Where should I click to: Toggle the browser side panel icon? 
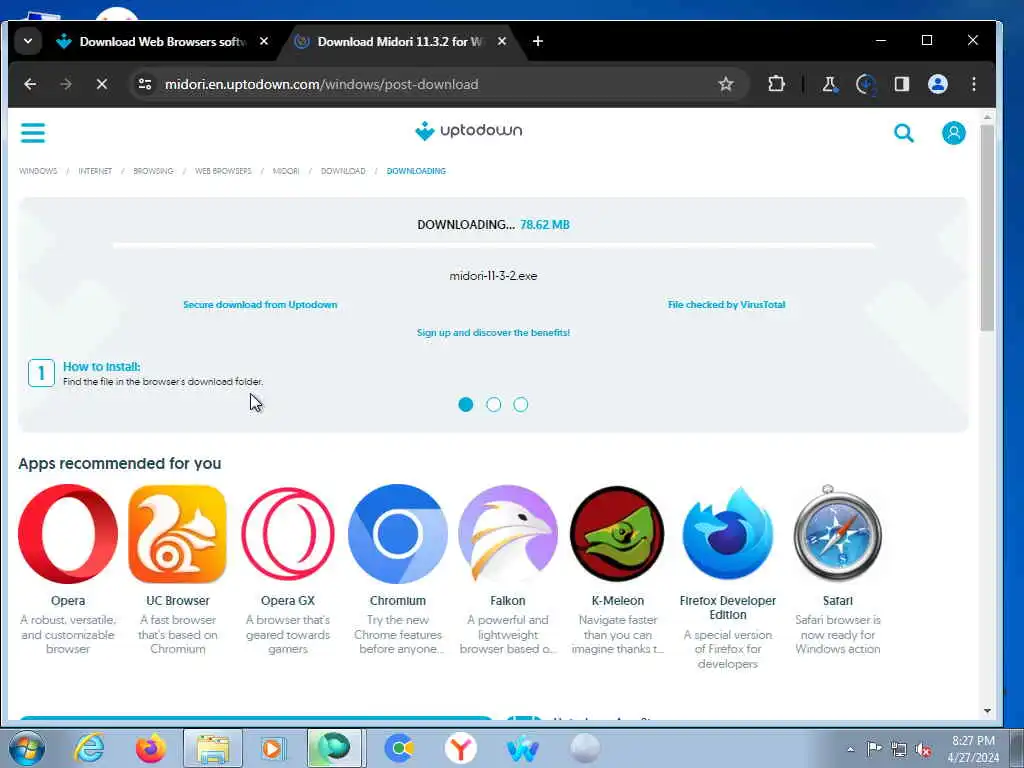[x=902, y=84]
